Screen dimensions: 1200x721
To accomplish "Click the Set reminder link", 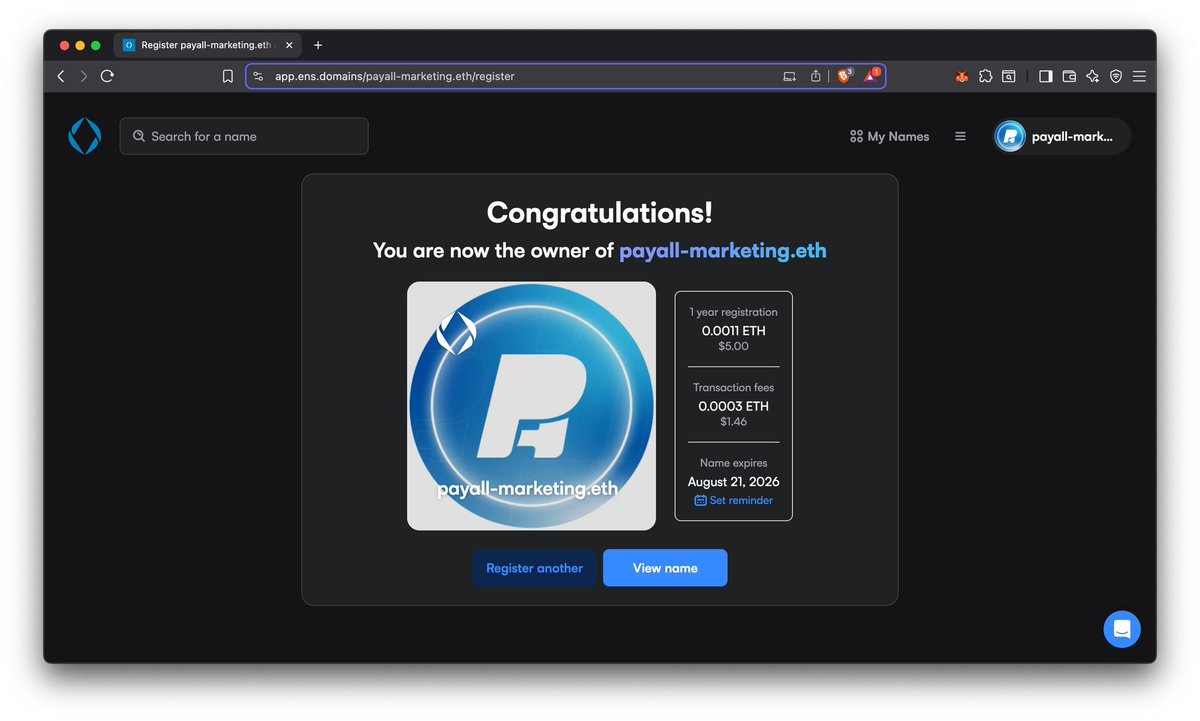I will (x=734, y=500).
